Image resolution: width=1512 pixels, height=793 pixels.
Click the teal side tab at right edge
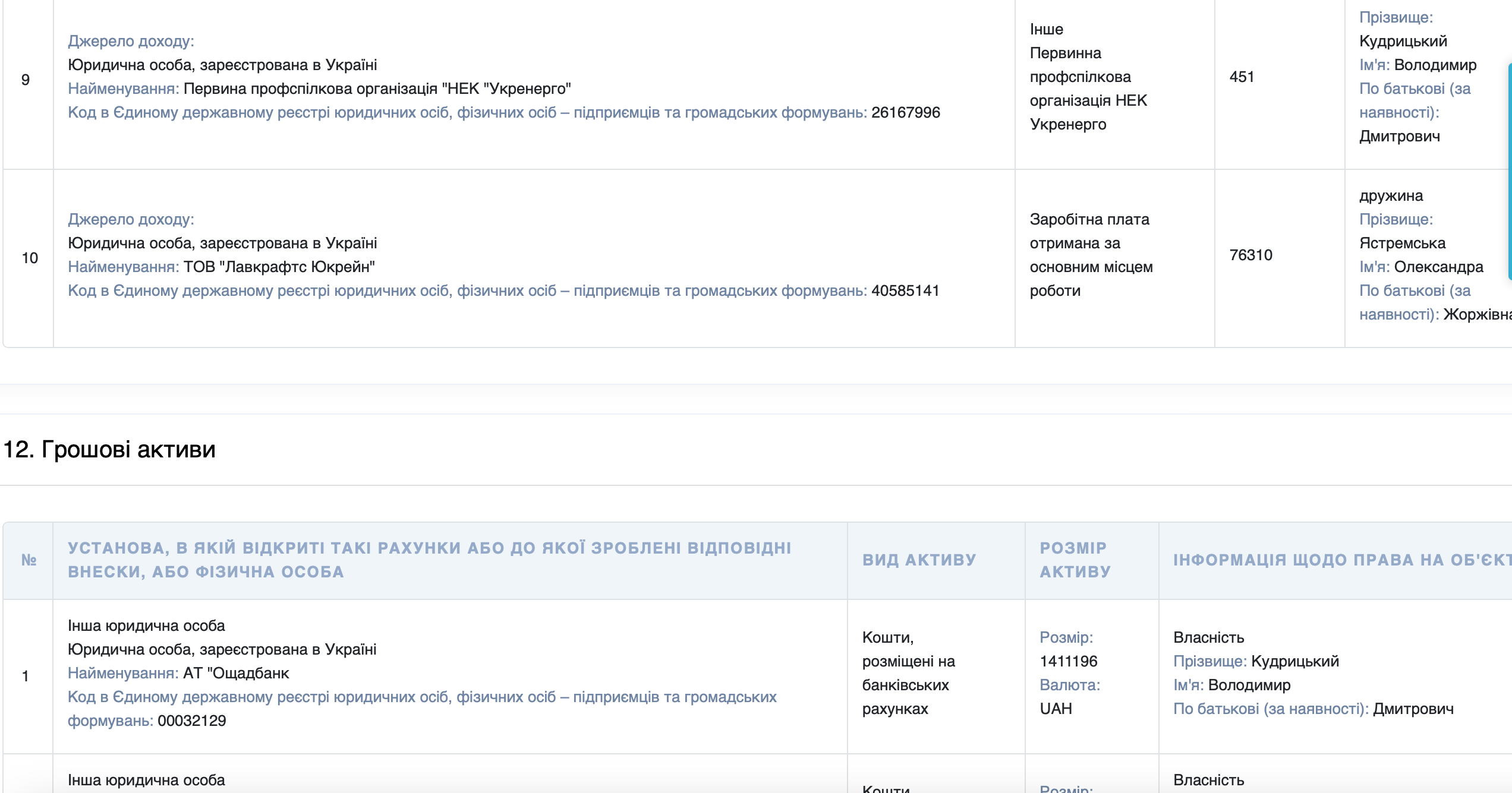point(1509,172)
